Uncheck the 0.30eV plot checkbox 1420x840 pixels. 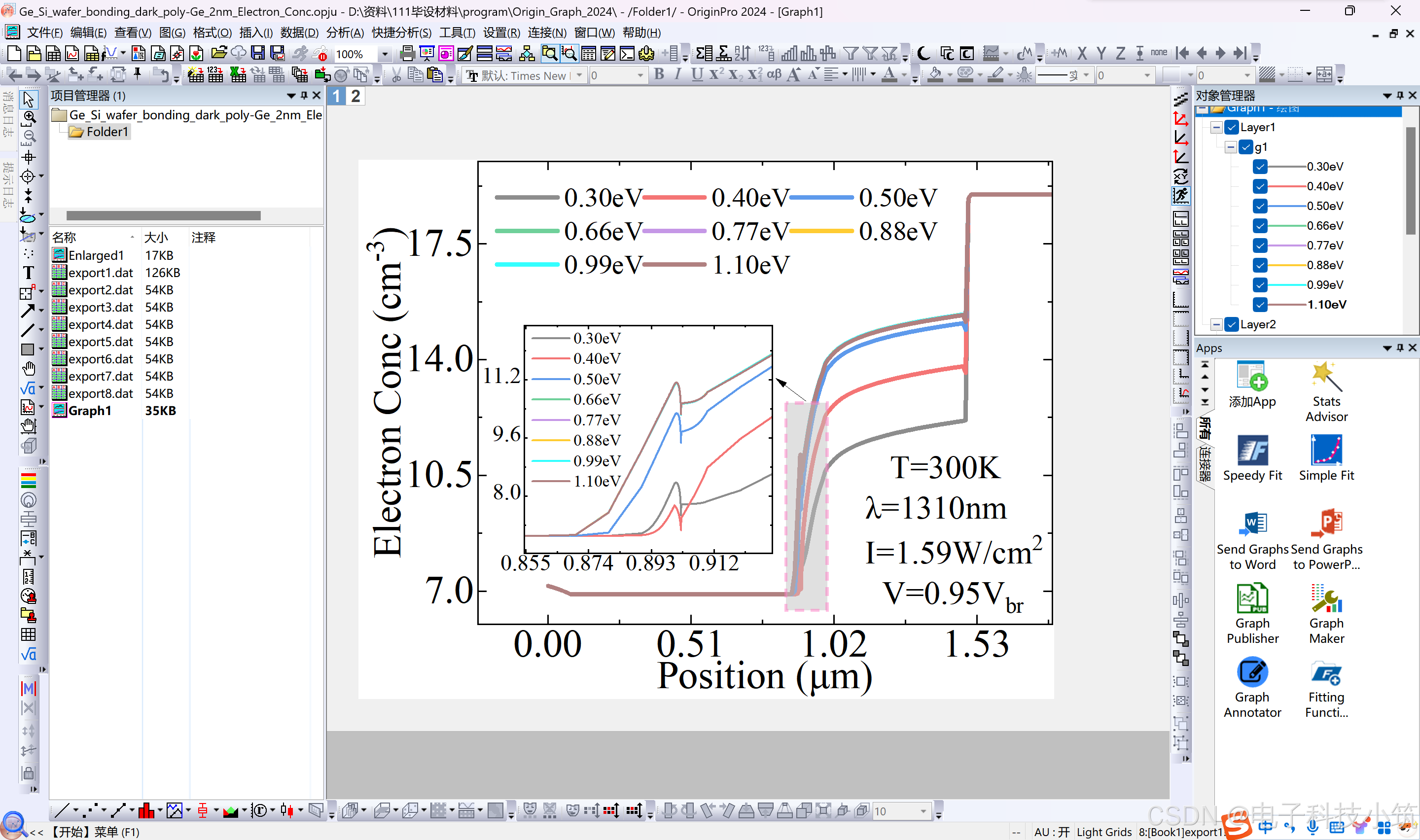tap(1259, 167)
